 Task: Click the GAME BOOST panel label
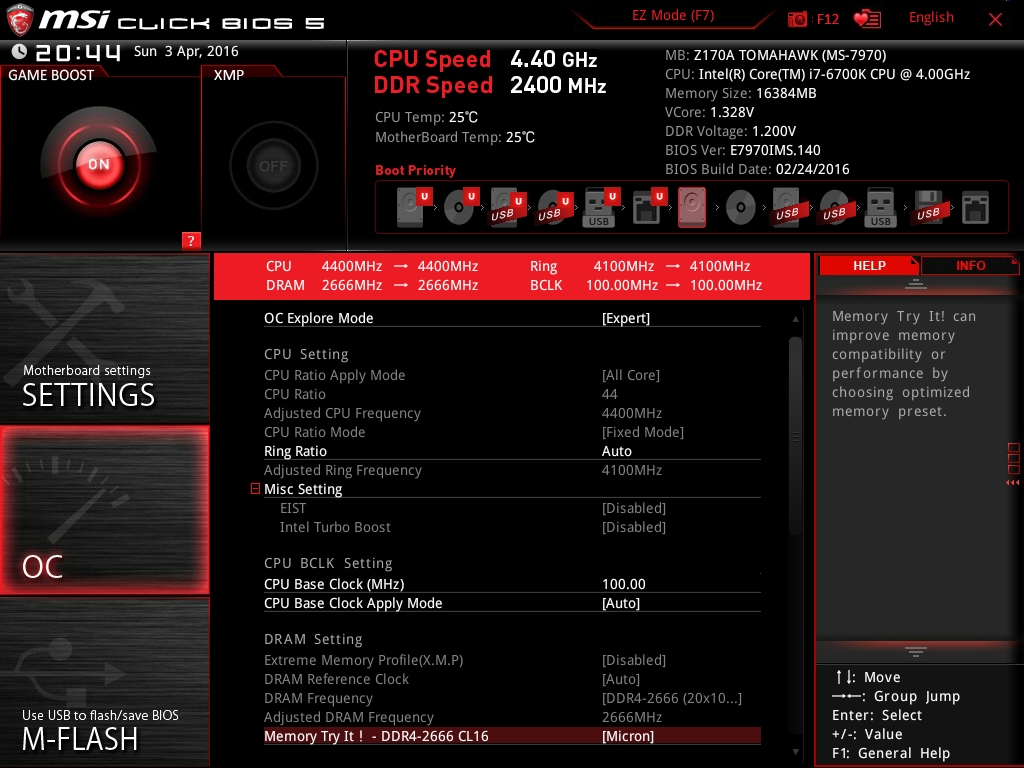pyautogui.click(x=51, y=75)
